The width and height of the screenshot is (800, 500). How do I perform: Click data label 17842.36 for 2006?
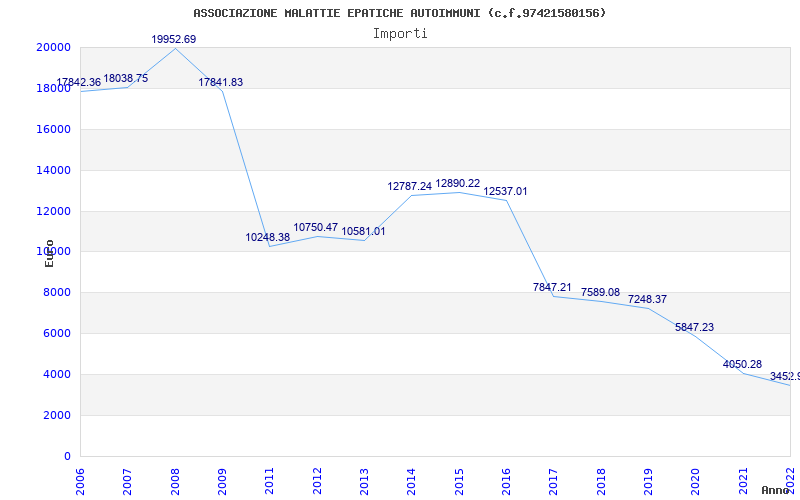pos(79,83)
